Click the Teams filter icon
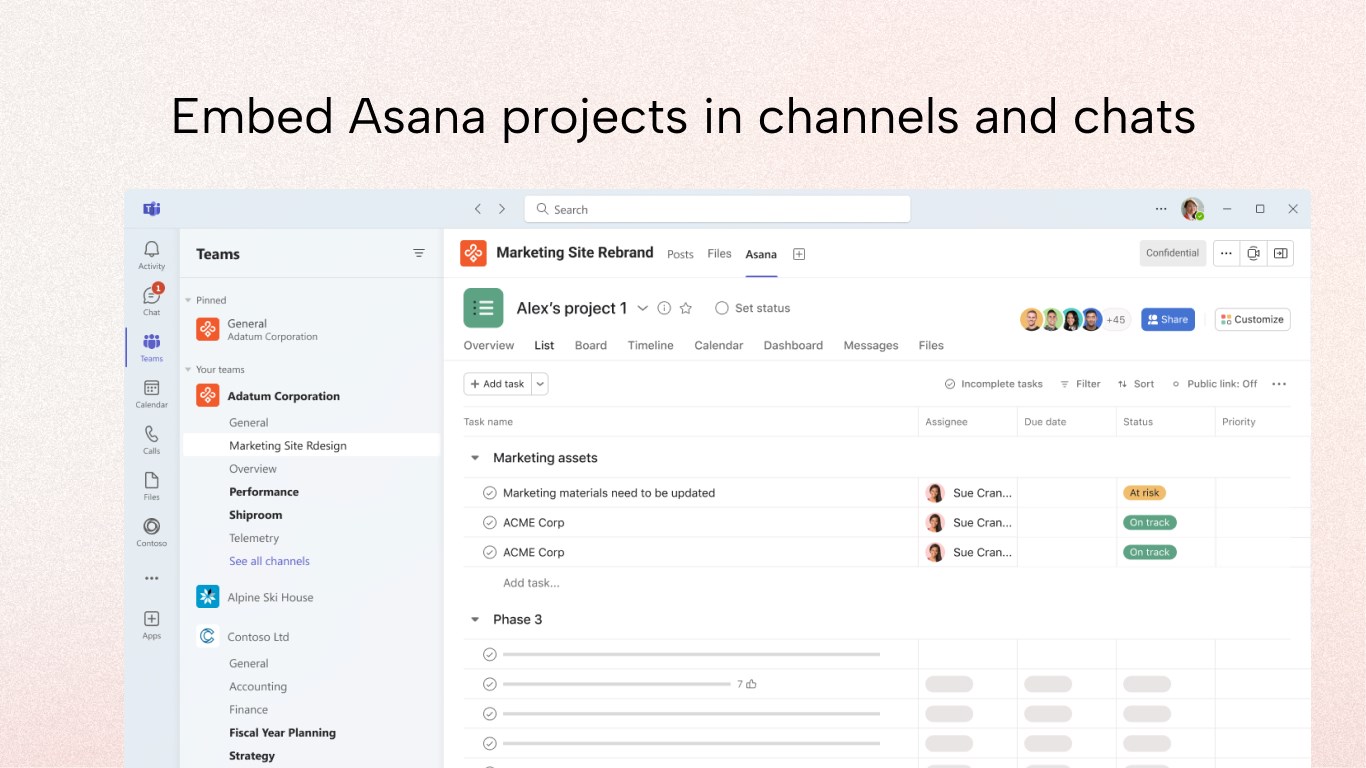This screenshot has height=768, width=1366. [x=419, y=254]
